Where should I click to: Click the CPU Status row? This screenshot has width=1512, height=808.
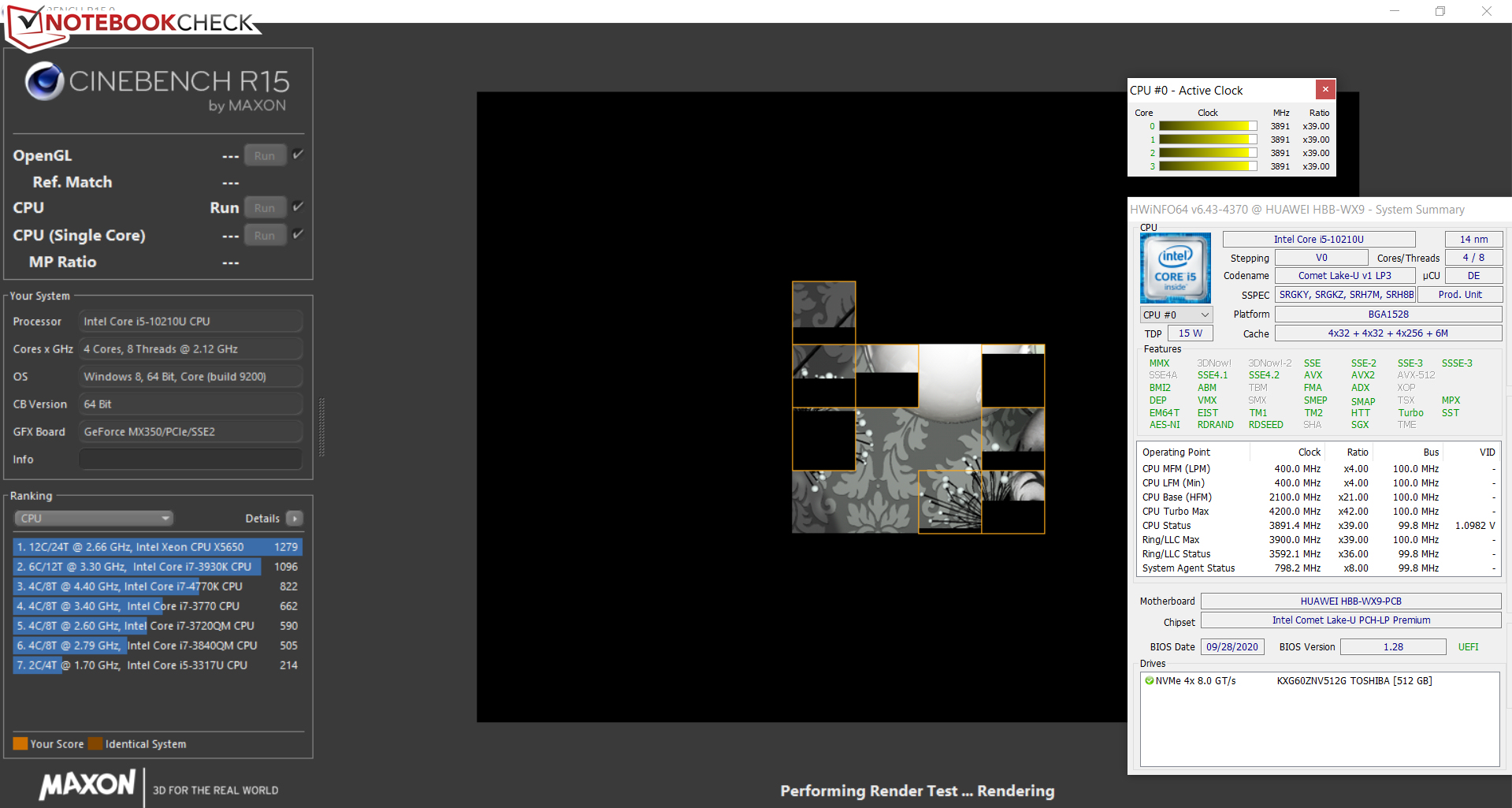[1318, 526]
